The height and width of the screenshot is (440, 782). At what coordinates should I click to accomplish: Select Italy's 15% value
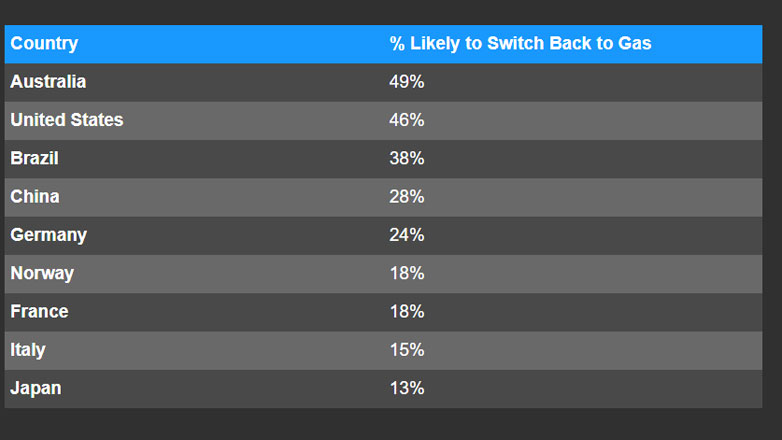pos(407,350)
